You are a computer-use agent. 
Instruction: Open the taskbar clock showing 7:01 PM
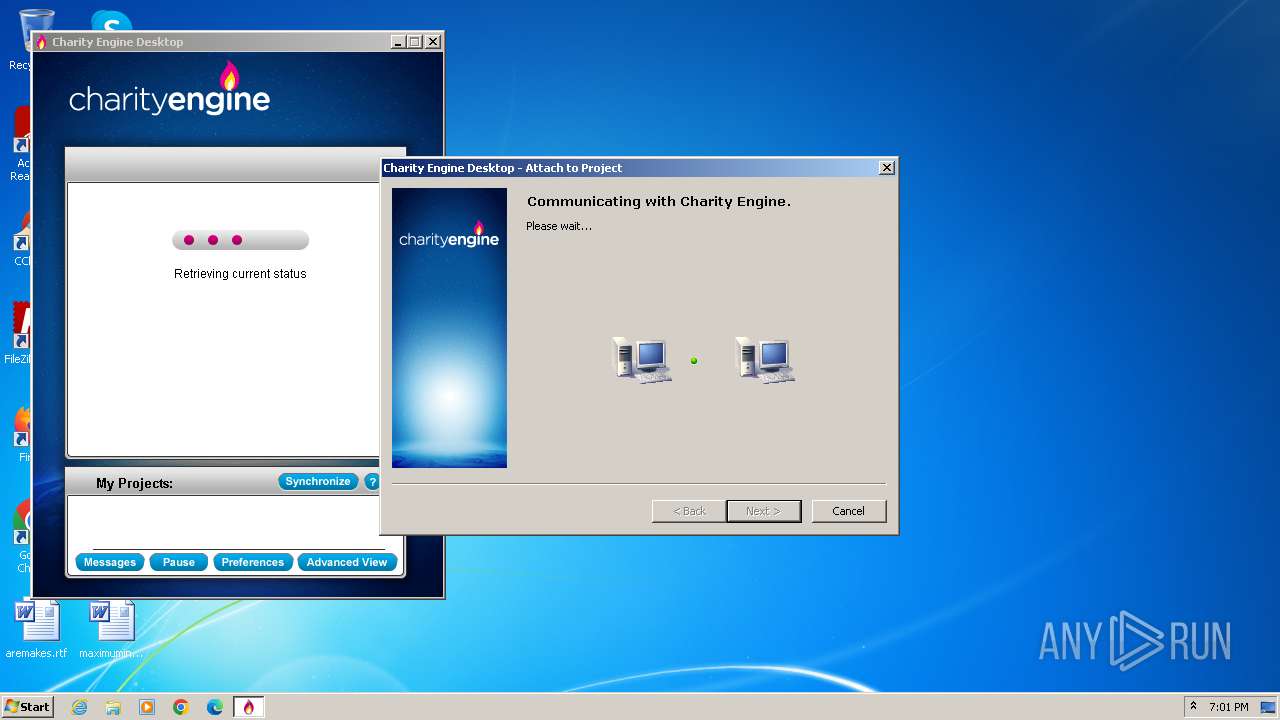[x=1228, y=707]
